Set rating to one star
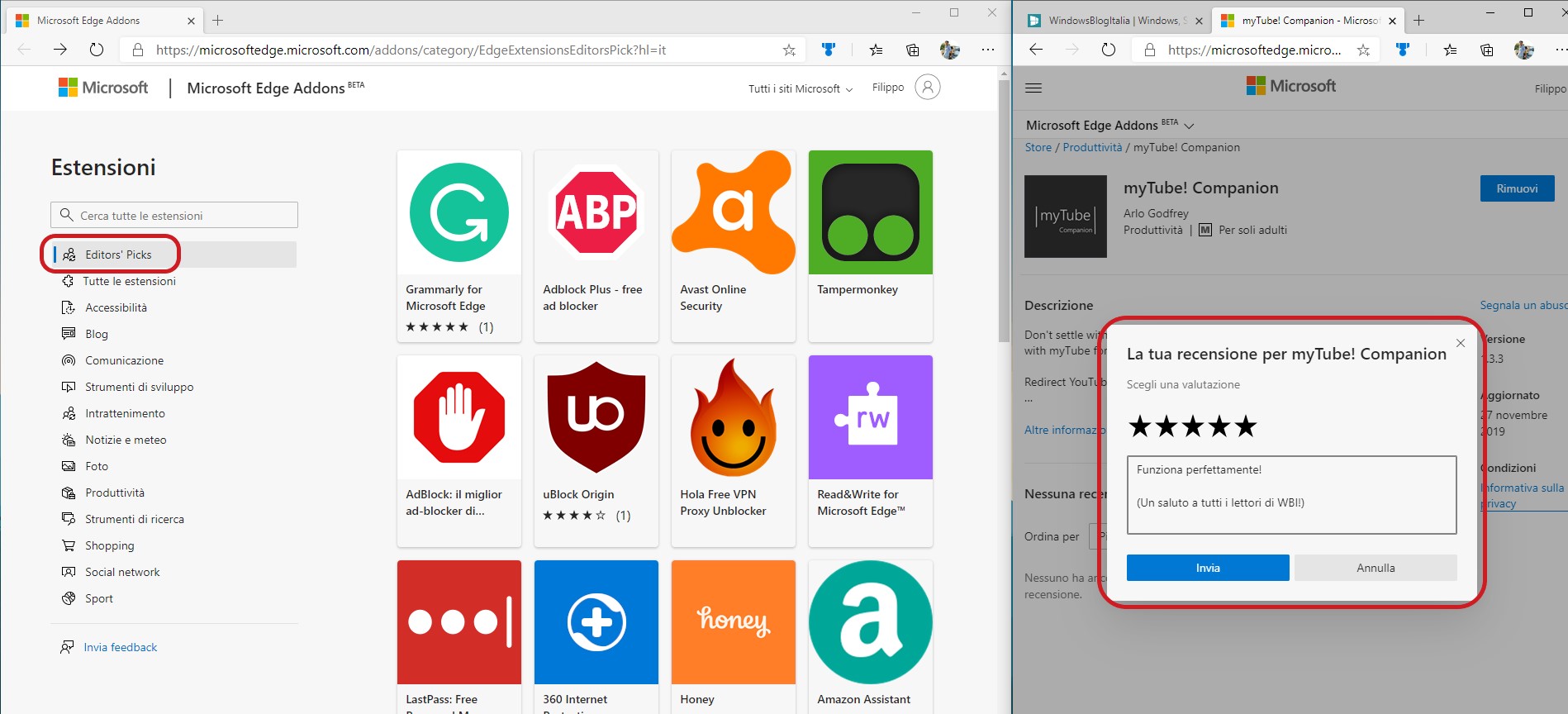 [1140, 426]
